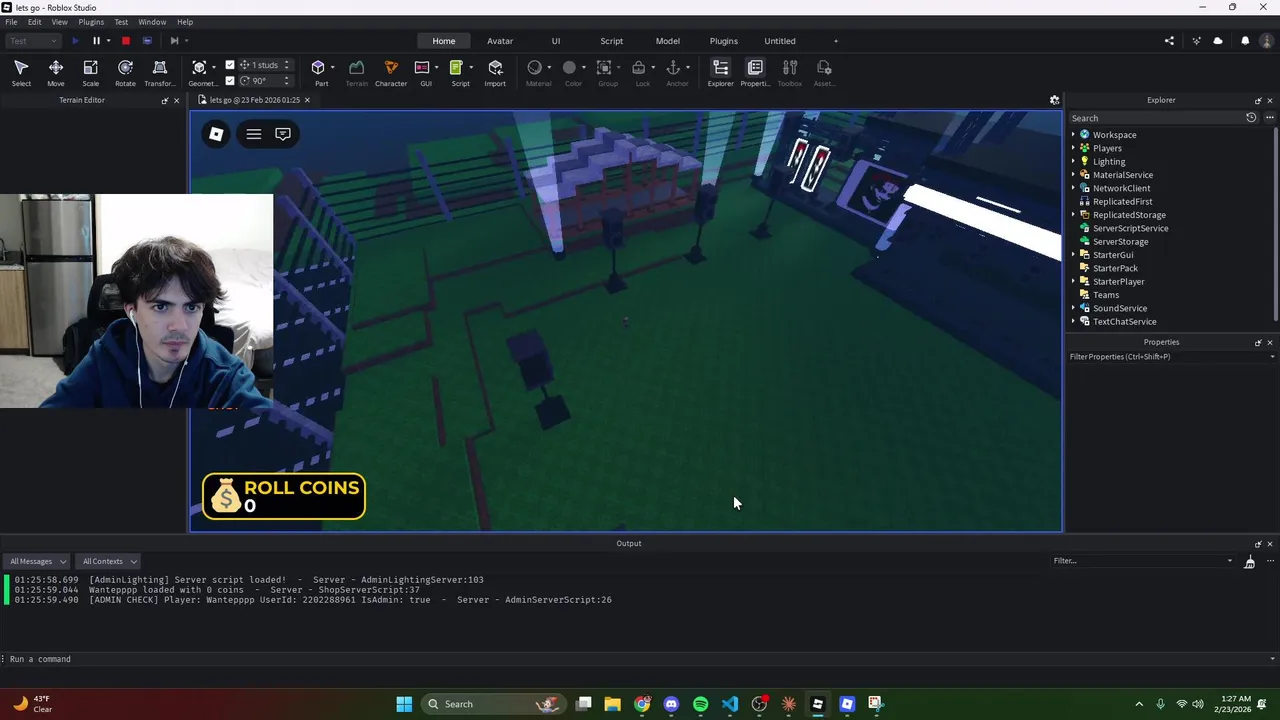Image resolution: width=1280 pixels, height=720 pixels.
Task: Open the Geometry tool dropdown arrow
Action: (x=215, y=68)
